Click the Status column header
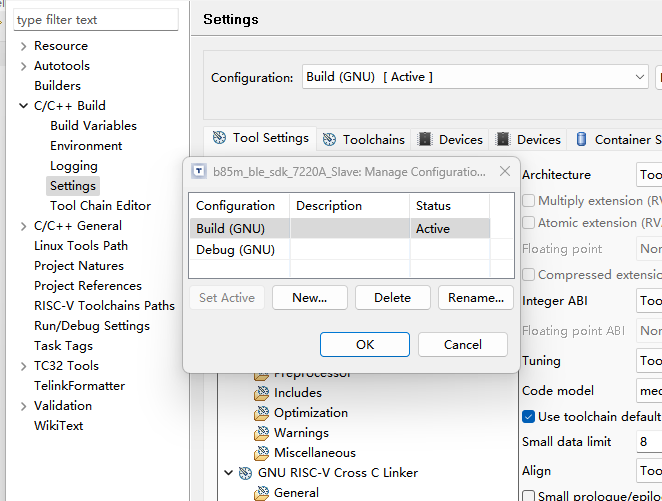Screen dimensions: 662x501 pyautogui.click(x=450, y=206)
